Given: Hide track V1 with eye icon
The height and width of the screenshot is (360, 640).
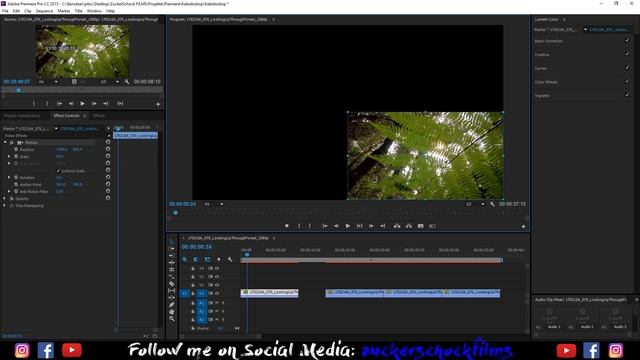Looking at the screenshot, I should (217, 293).
